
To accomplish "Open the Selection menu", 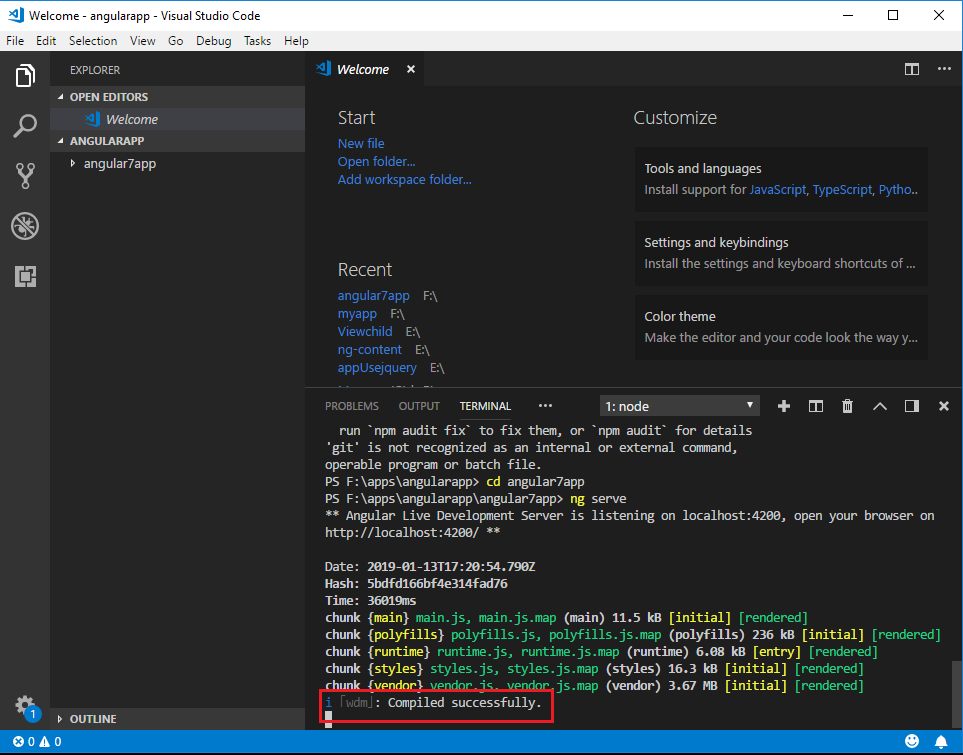I will point(93,41).
